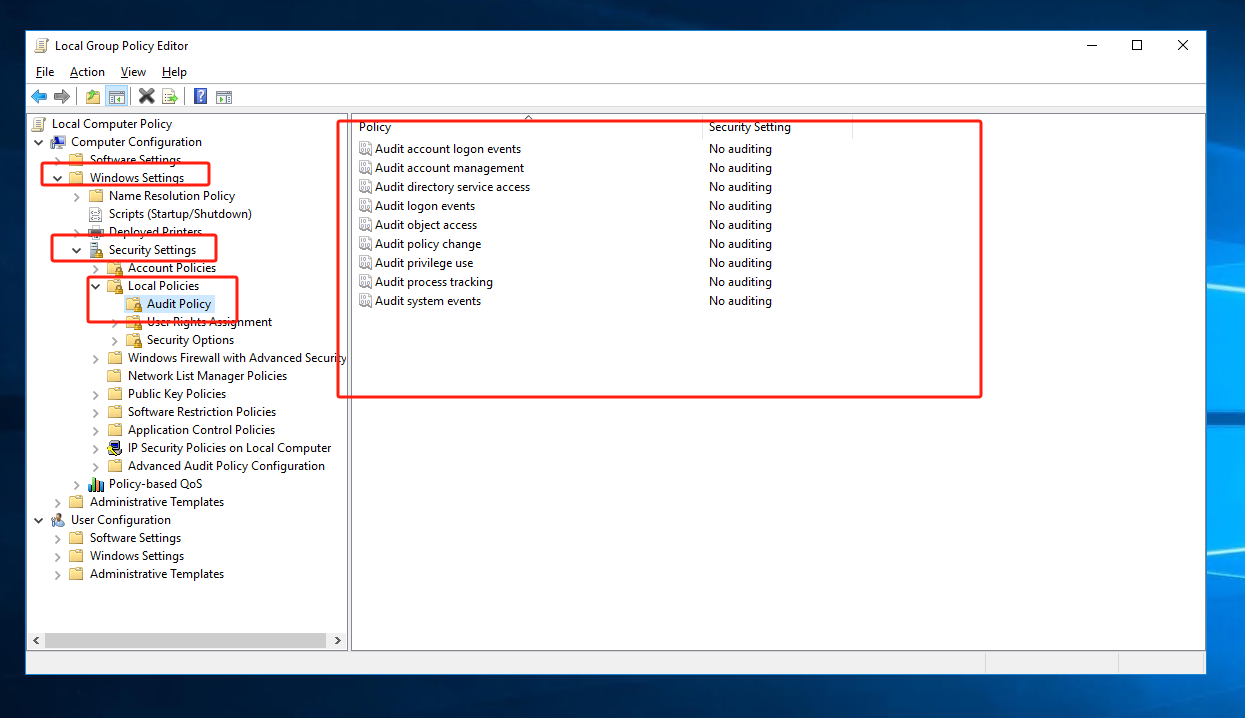Select Advanced Audit Policy Configuration in tree

[226, 466]
